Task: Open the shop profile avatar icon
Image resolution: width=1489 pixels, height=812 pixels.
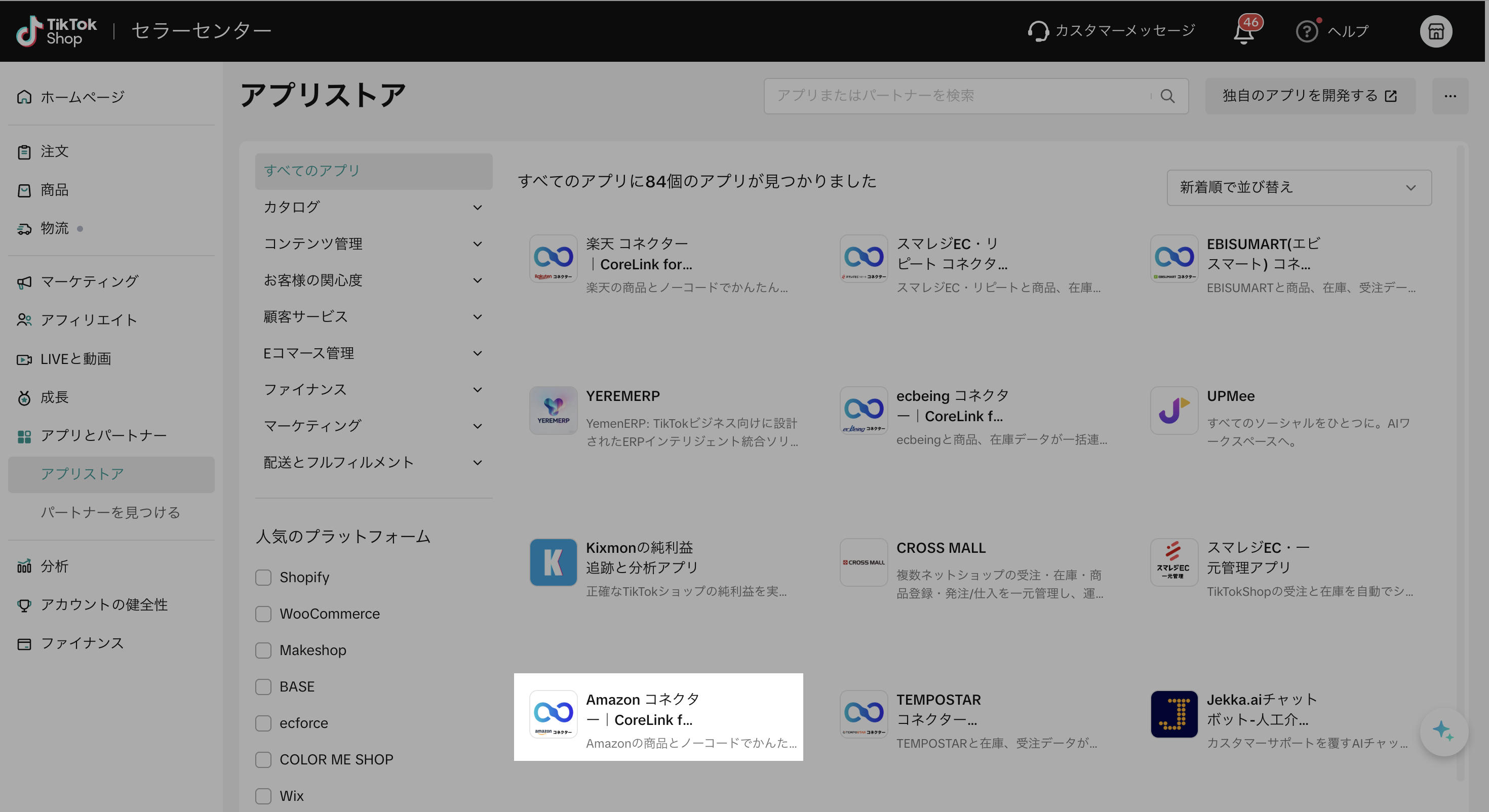Action: [1436, 31]
